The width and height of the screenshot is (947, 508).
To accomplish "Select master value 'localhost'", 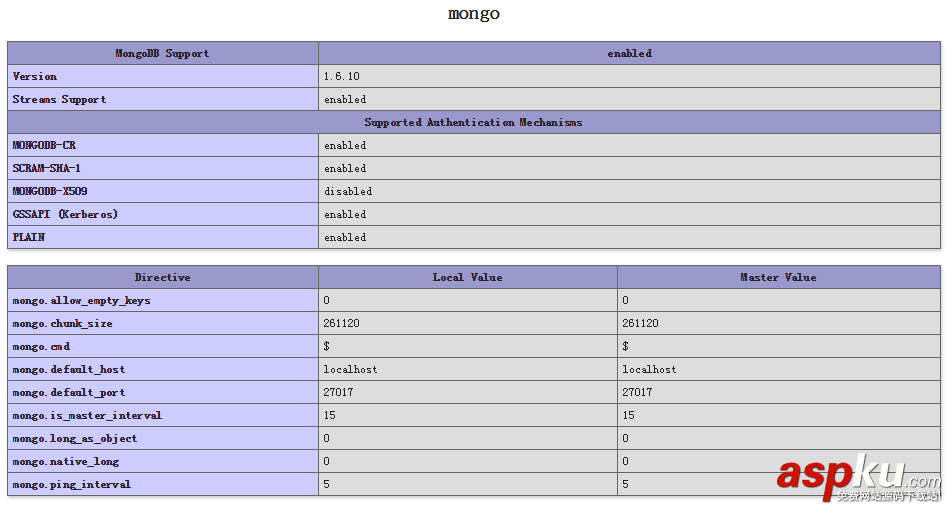I will tap(649, 369).
